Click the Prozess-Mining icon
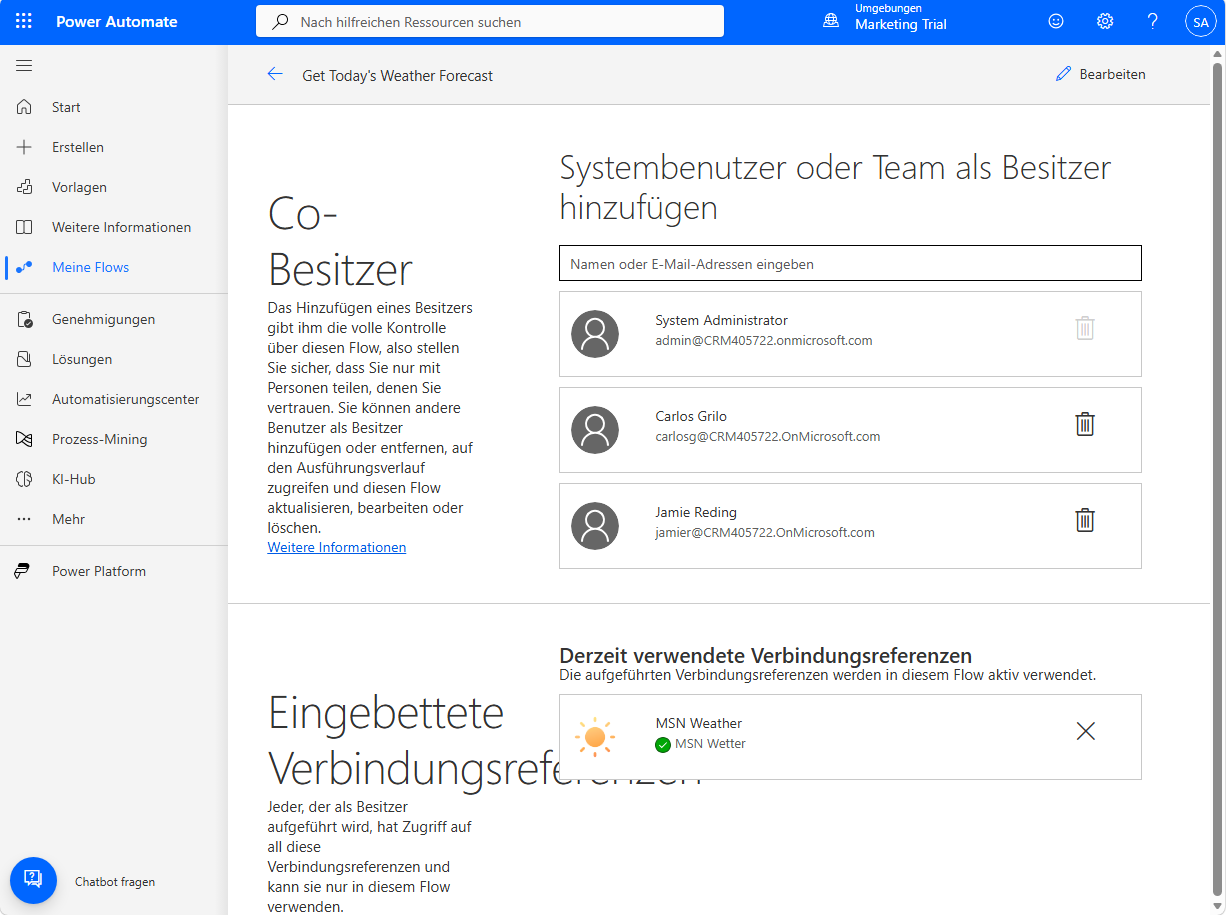Image resolution: width=1226 pixels, height=915 pixels. [x=24, y=439]
